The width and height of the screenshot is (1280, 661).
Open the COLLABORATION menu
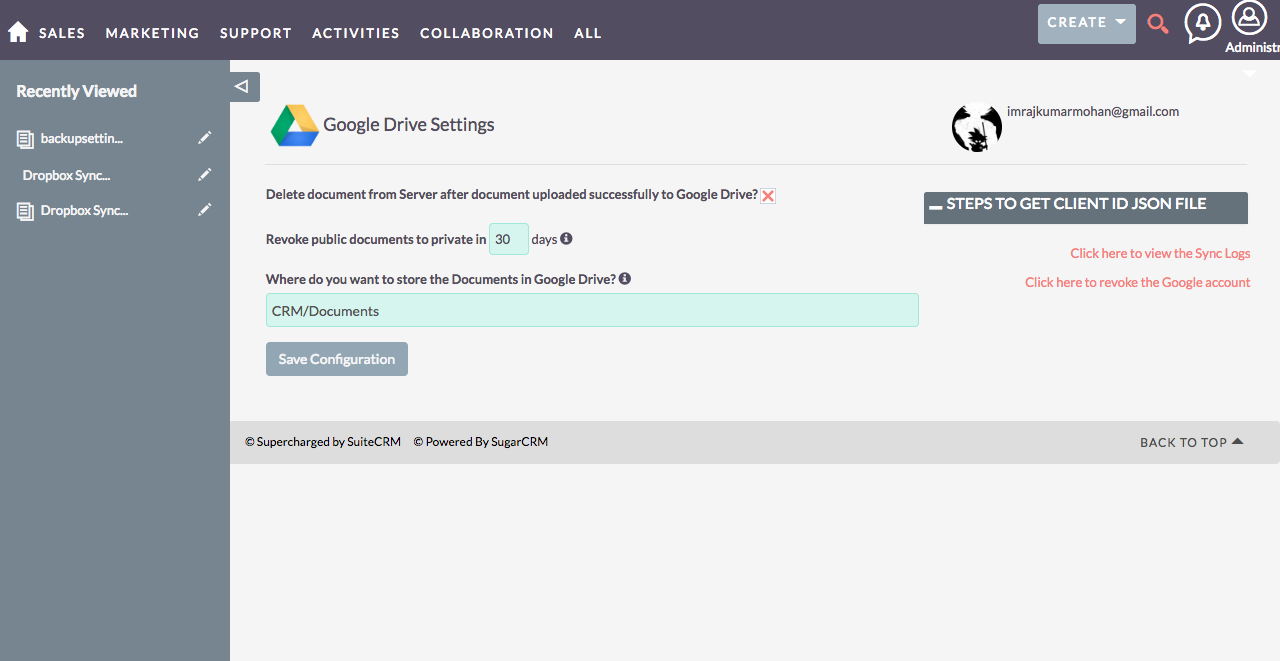point(487,33)
